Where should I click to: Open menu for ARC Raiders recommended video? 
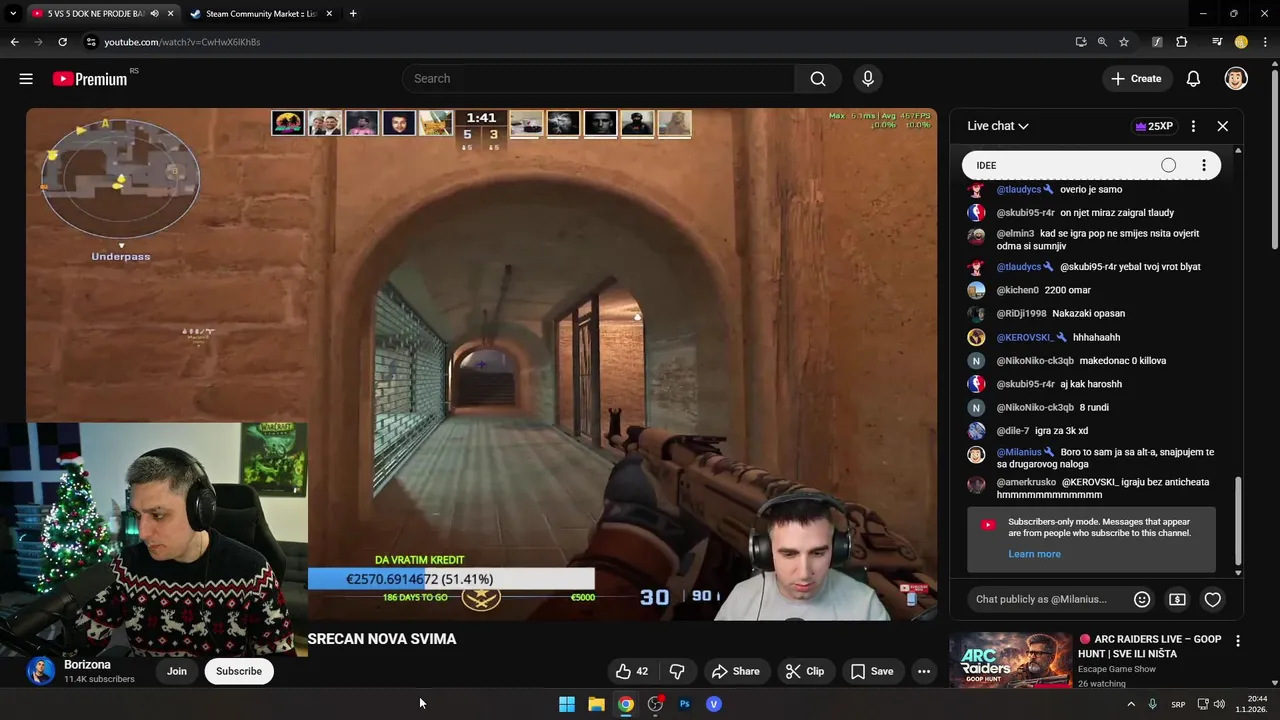(x=1238, y=641)
